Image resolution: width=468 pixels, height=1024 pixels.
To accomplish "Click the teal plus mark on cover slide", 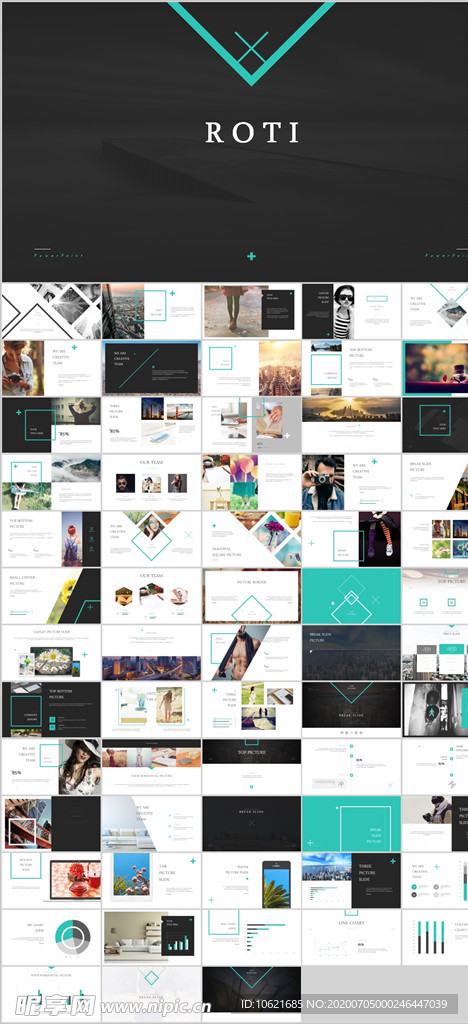I will (251, 256).
